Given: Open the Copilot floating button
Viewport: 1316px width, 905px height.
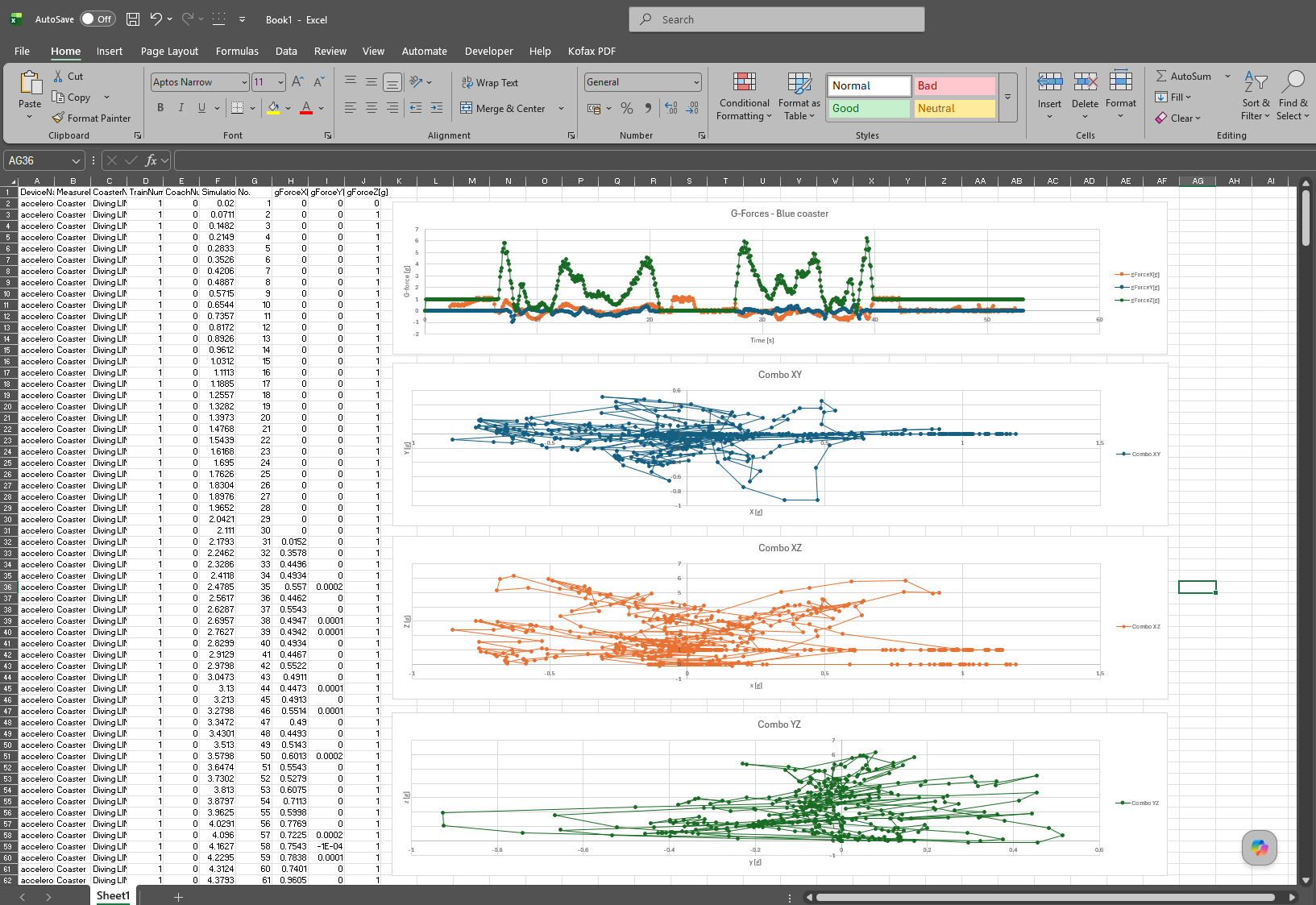Looking at the screenshot, I should pos(1260,848).
